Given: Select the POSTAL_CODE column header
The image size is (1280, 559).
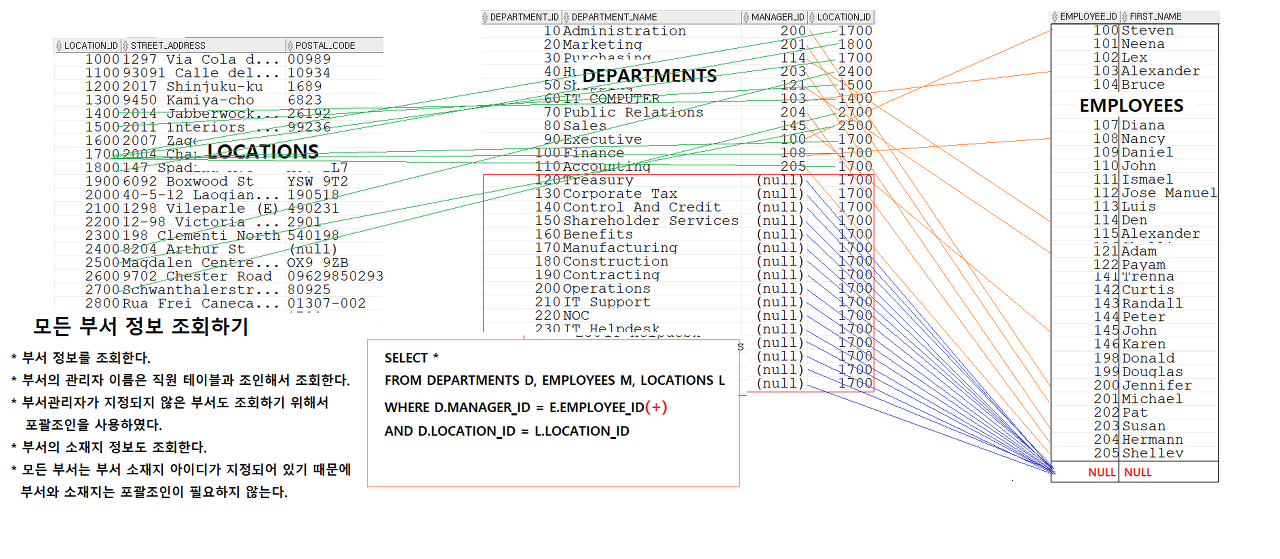Looking at the screenshot, I should pyautogui.click(x=334, y=46).
